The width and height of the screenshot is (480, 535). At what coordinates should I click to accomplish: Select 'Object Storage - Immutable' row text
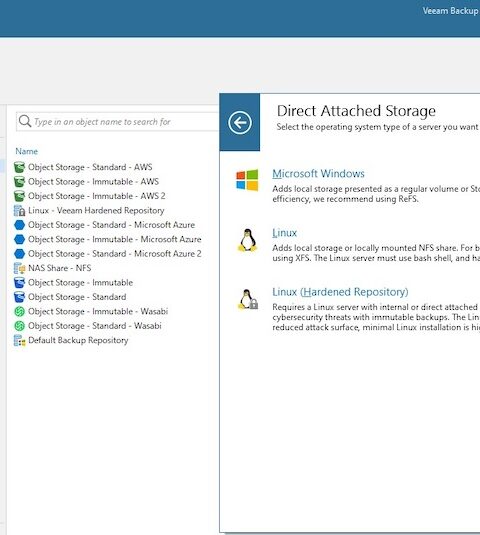coord(81,283)
